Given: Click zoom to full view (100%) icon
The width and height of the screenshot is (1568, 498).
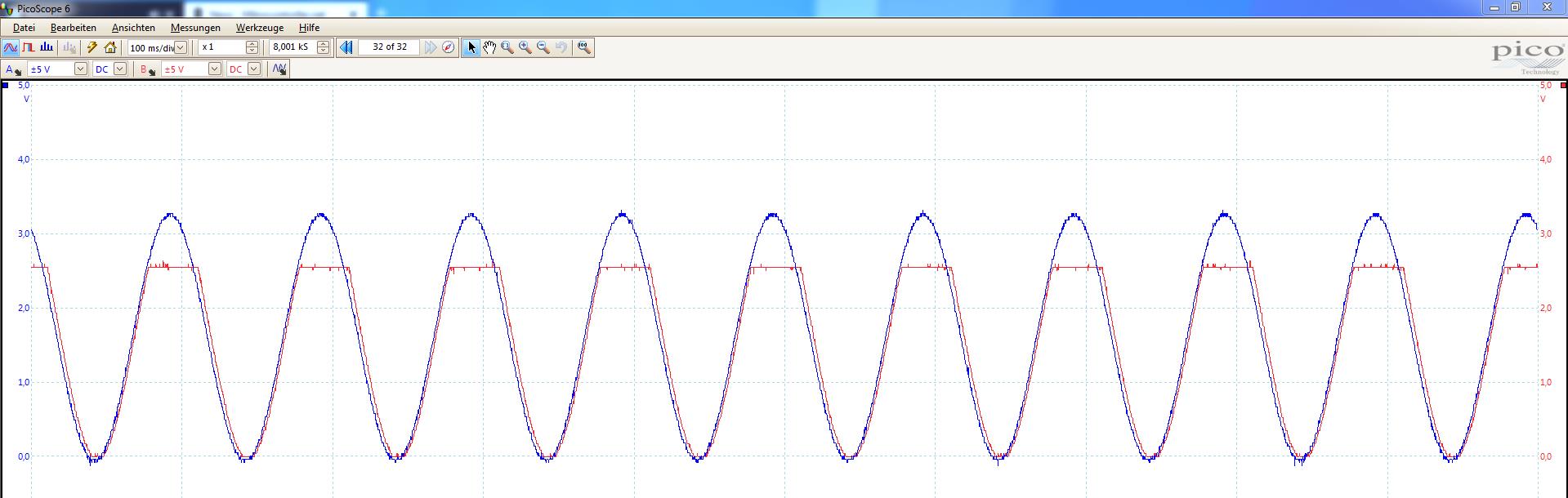Looking at the screenshot, I should click(583, 47).
